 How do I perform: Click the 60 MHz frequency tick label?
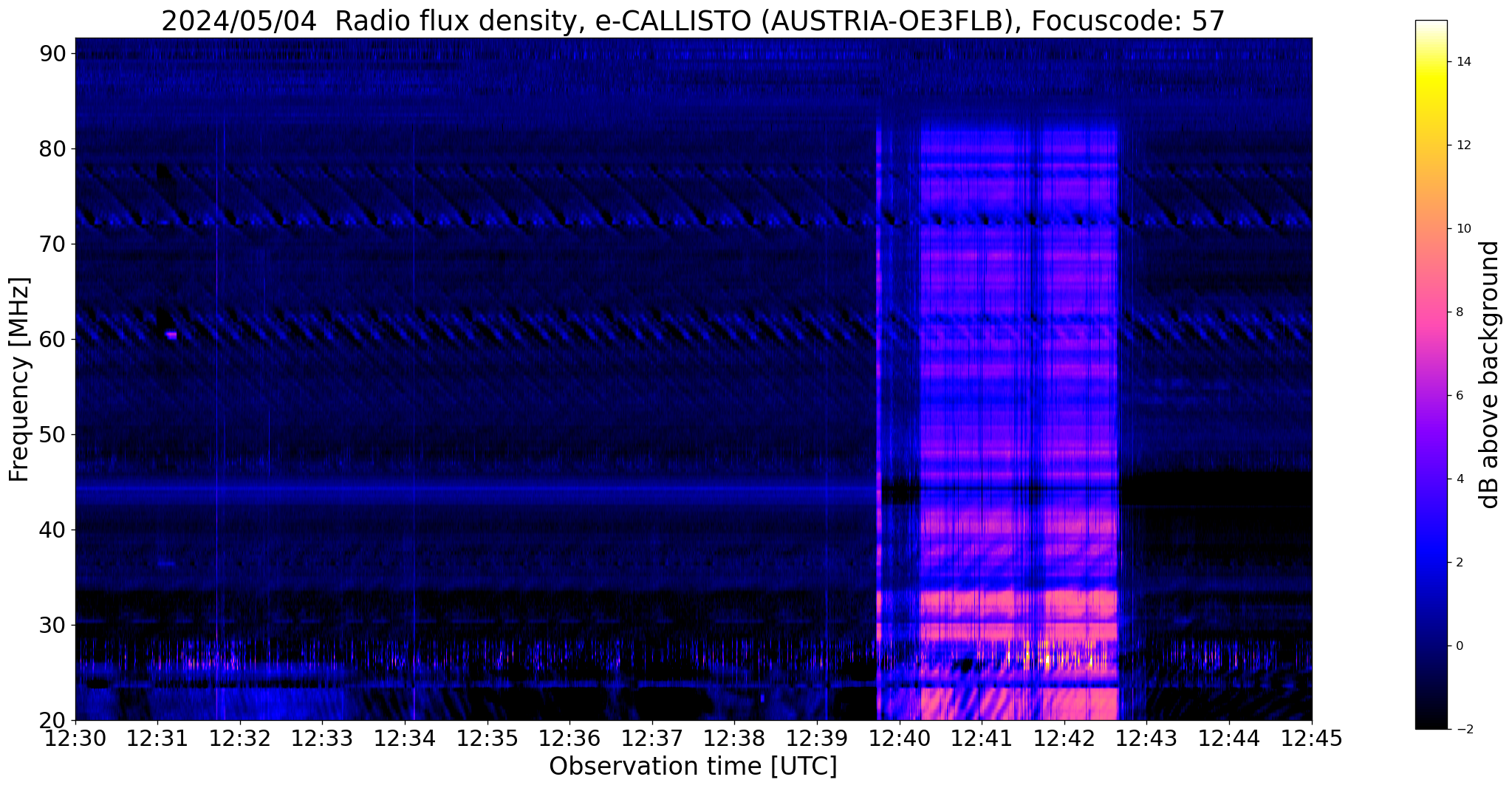(52, 339)
